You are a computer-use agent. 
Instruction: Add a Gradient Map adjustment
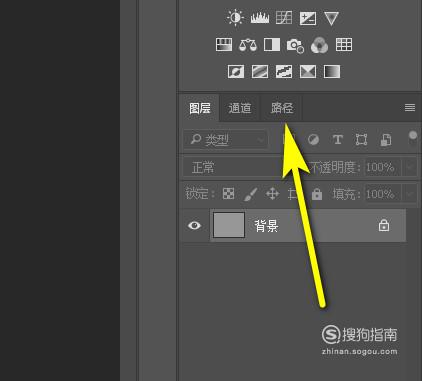click(332, 71)
